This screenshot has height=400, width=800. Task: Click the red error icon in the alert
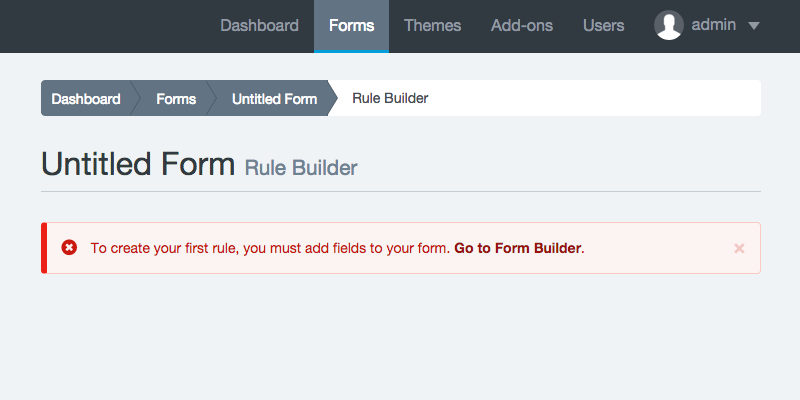(x=69, y=247)
